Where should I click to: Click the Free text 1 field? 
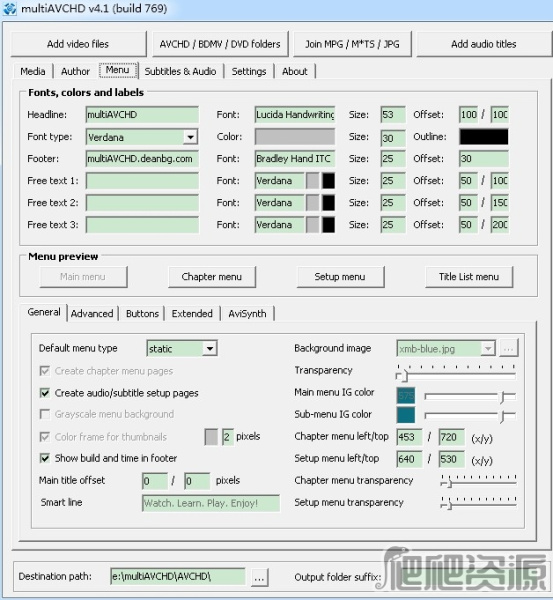[x=142, y=181]
